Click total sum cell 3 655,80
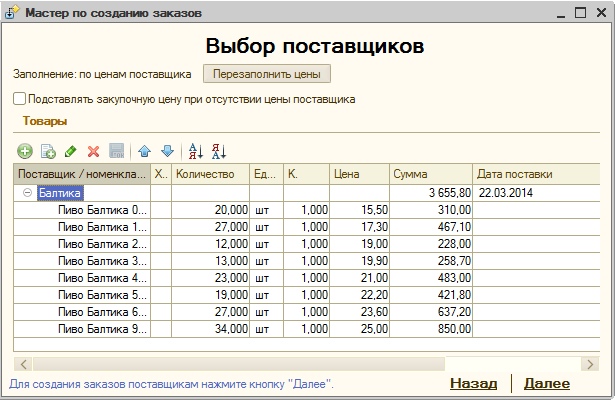Viewport: 615px width, 400px height. click(x=431, y=193)
